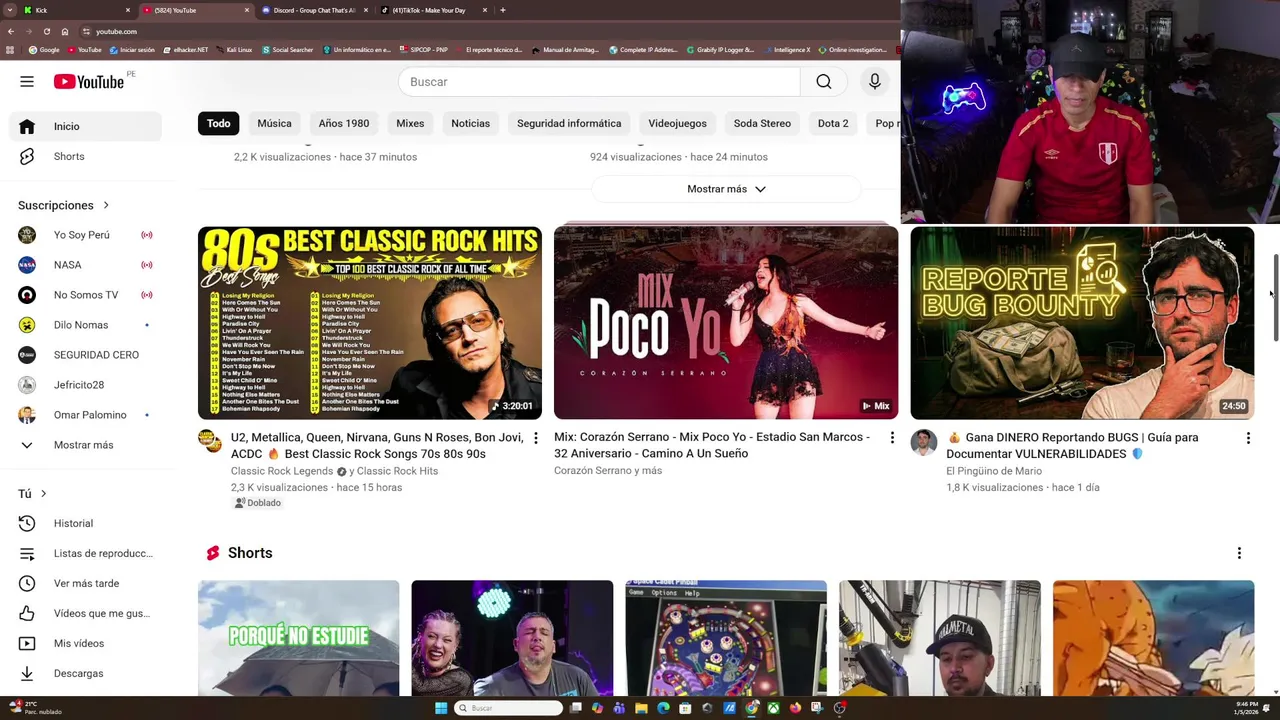Play the 80s Best Classic Rock thumbnail
Screen dimensions: 1280x720
point(370,322)
